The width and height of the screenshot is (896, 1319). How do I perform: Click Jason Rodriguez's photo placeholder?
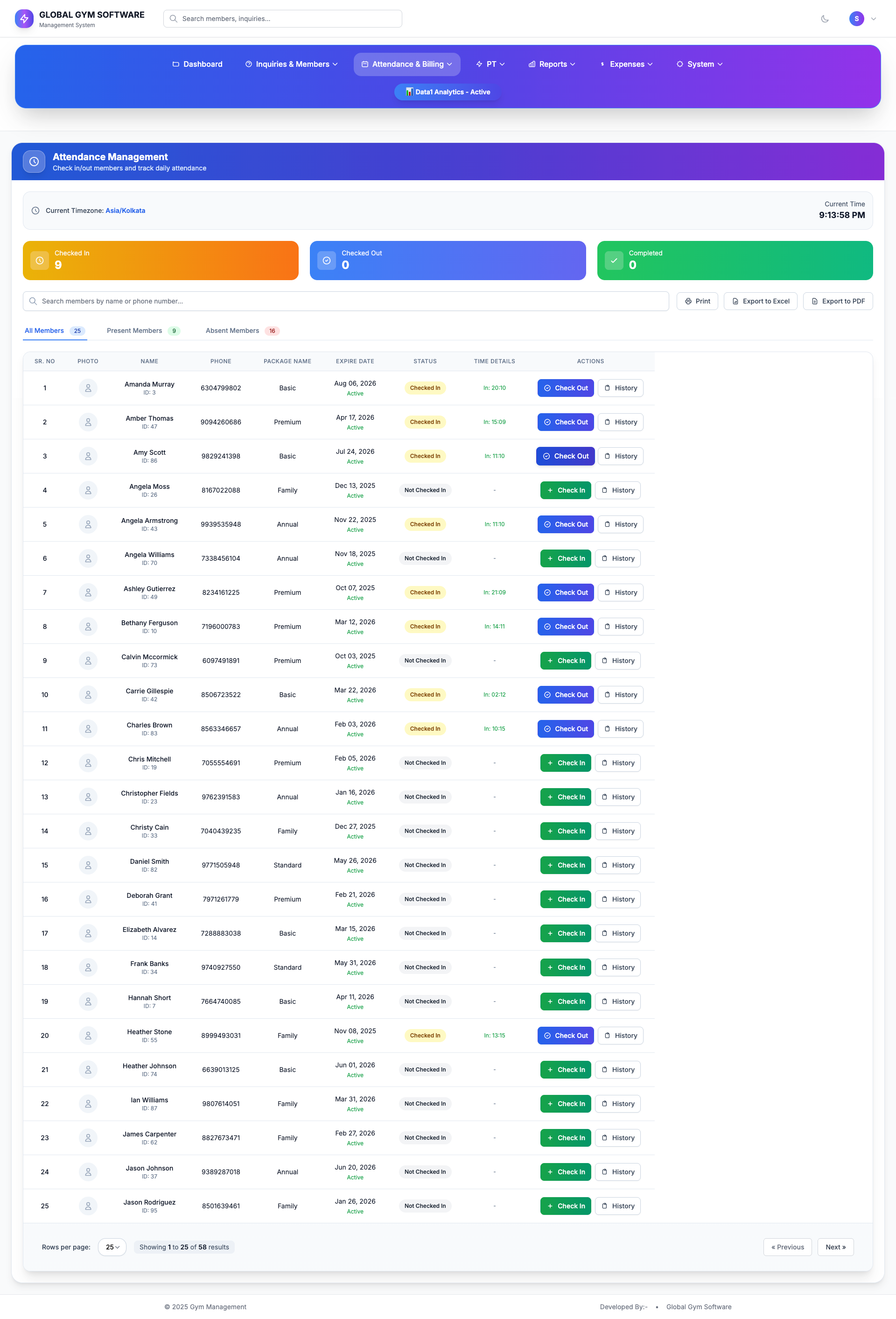pos(88,1206)
